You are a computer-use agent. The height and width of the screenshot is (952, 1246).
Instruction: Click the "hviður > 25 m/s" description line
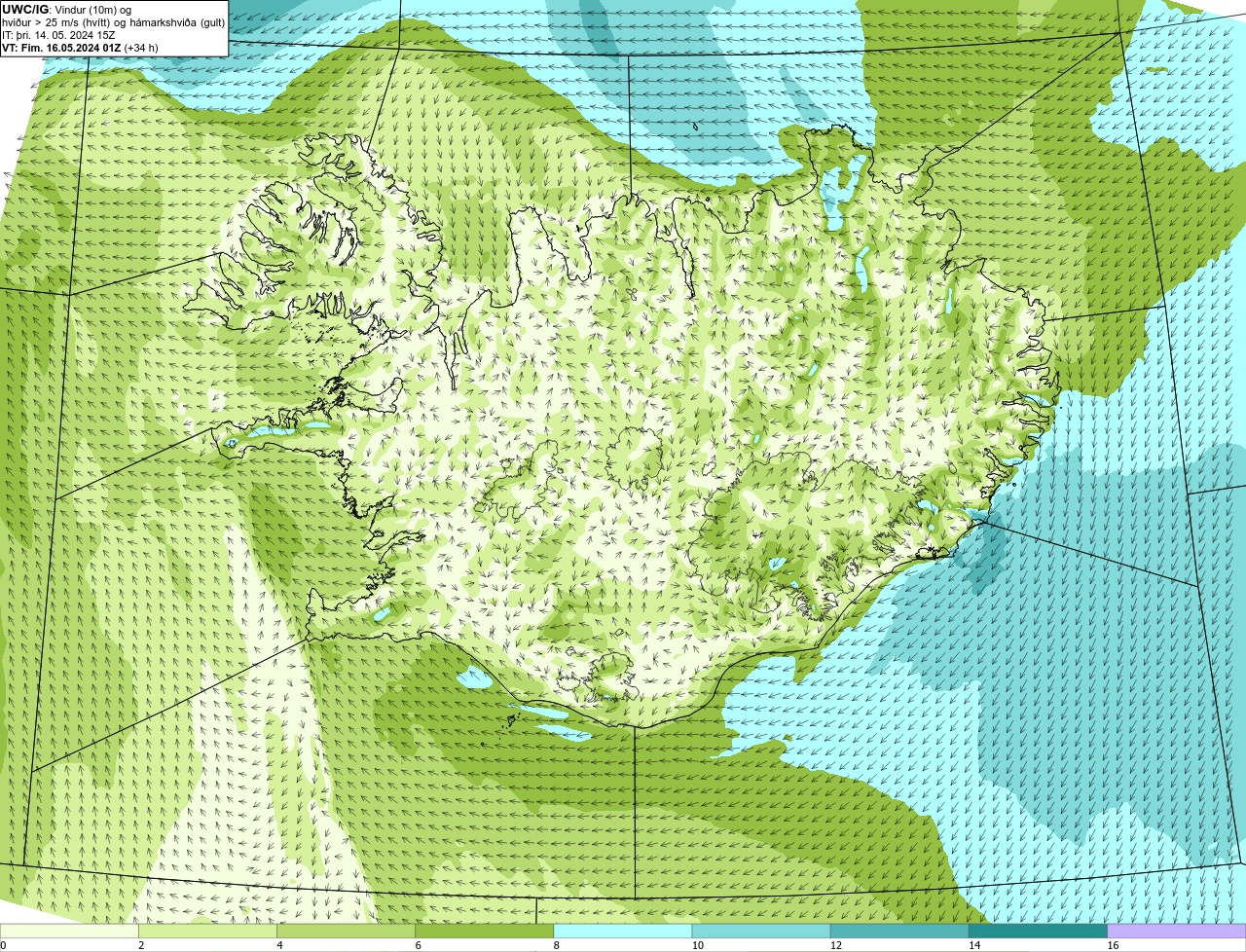pyautogui.click(x=113, y=22)
